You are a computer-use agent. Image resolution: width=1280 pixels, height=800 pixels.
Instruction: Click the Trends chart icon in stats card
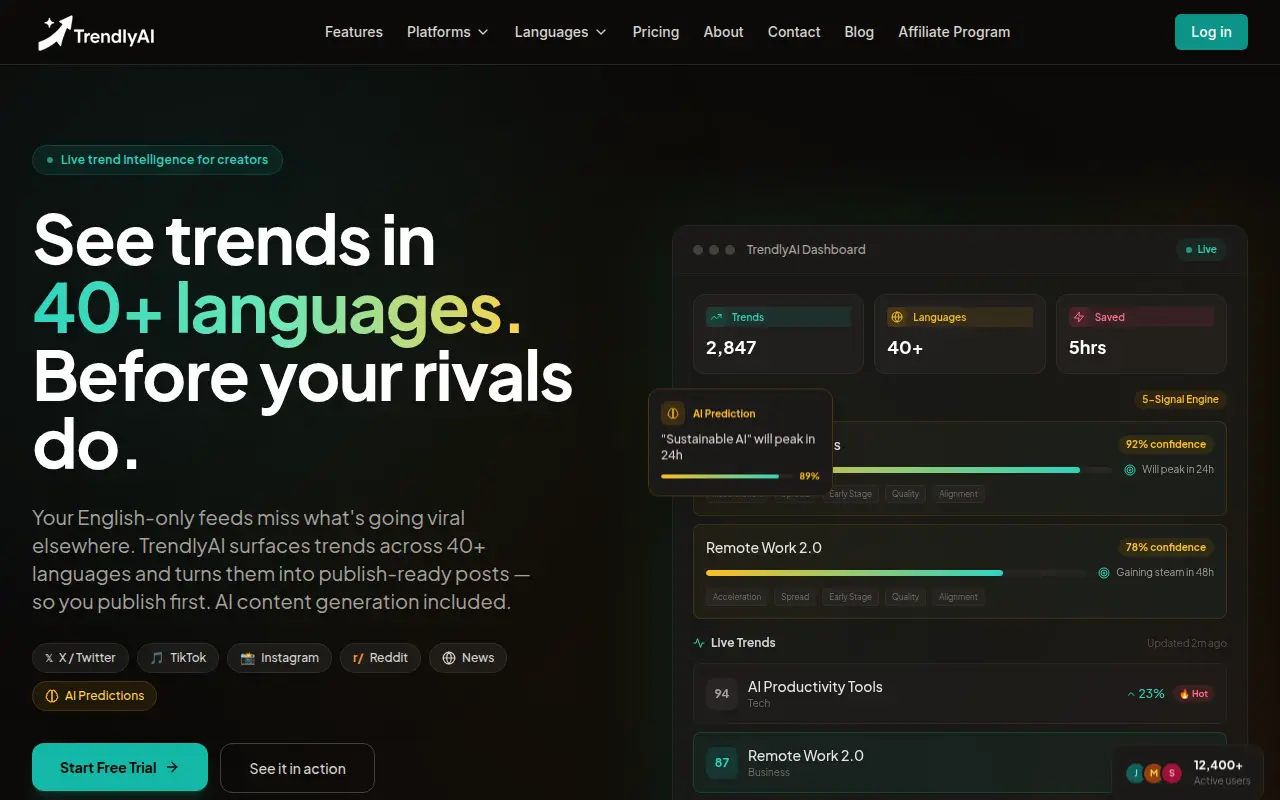tap(716, 317)
